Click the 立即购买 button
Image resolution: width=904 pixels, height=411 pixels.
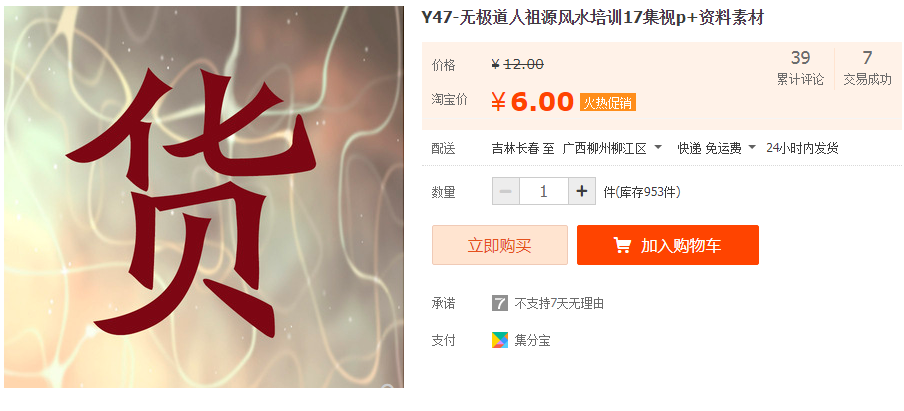(x=500, y=245)
